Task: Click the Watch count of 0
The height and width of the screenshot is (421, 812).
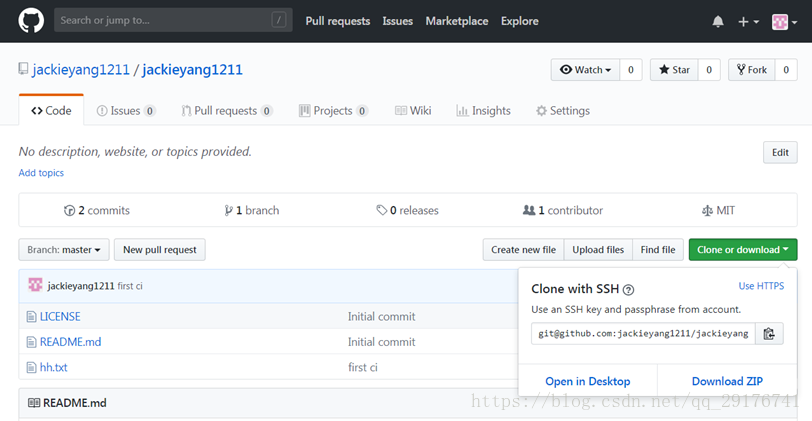Action: [x=631, y=70]
